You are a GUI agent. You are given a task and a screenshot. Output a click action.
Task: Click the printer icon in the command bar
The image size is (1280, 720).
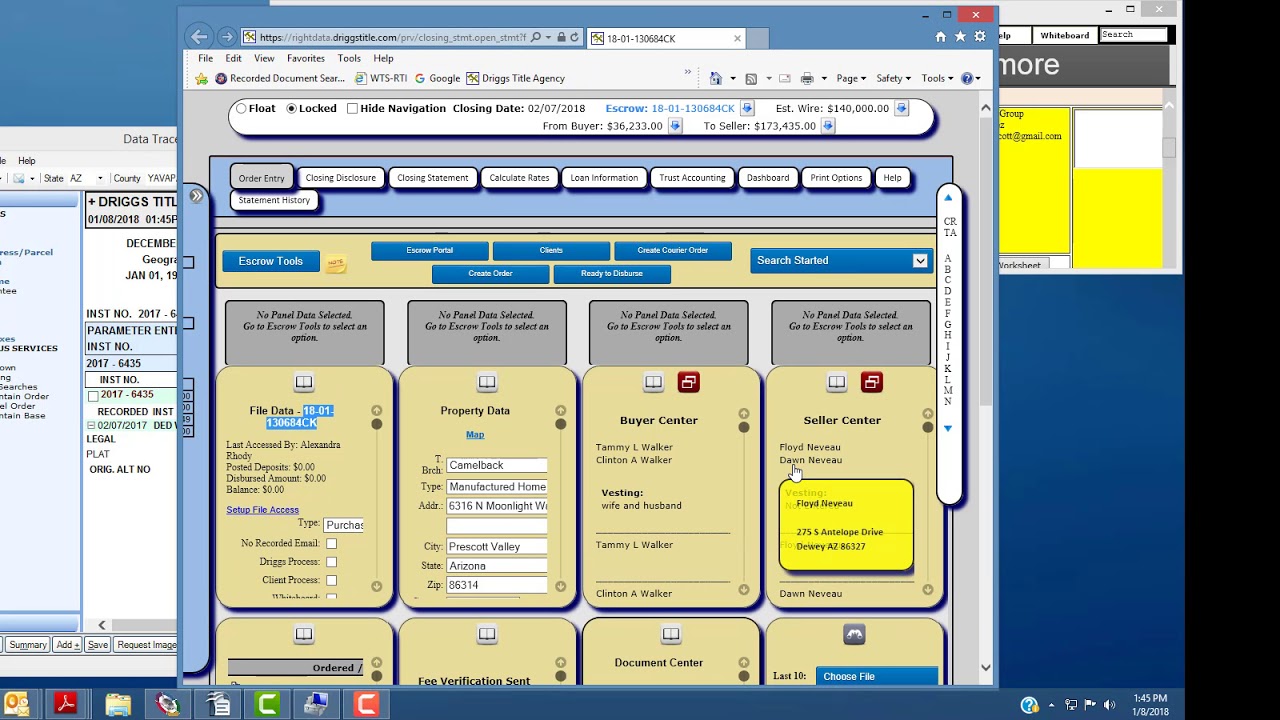807,78
